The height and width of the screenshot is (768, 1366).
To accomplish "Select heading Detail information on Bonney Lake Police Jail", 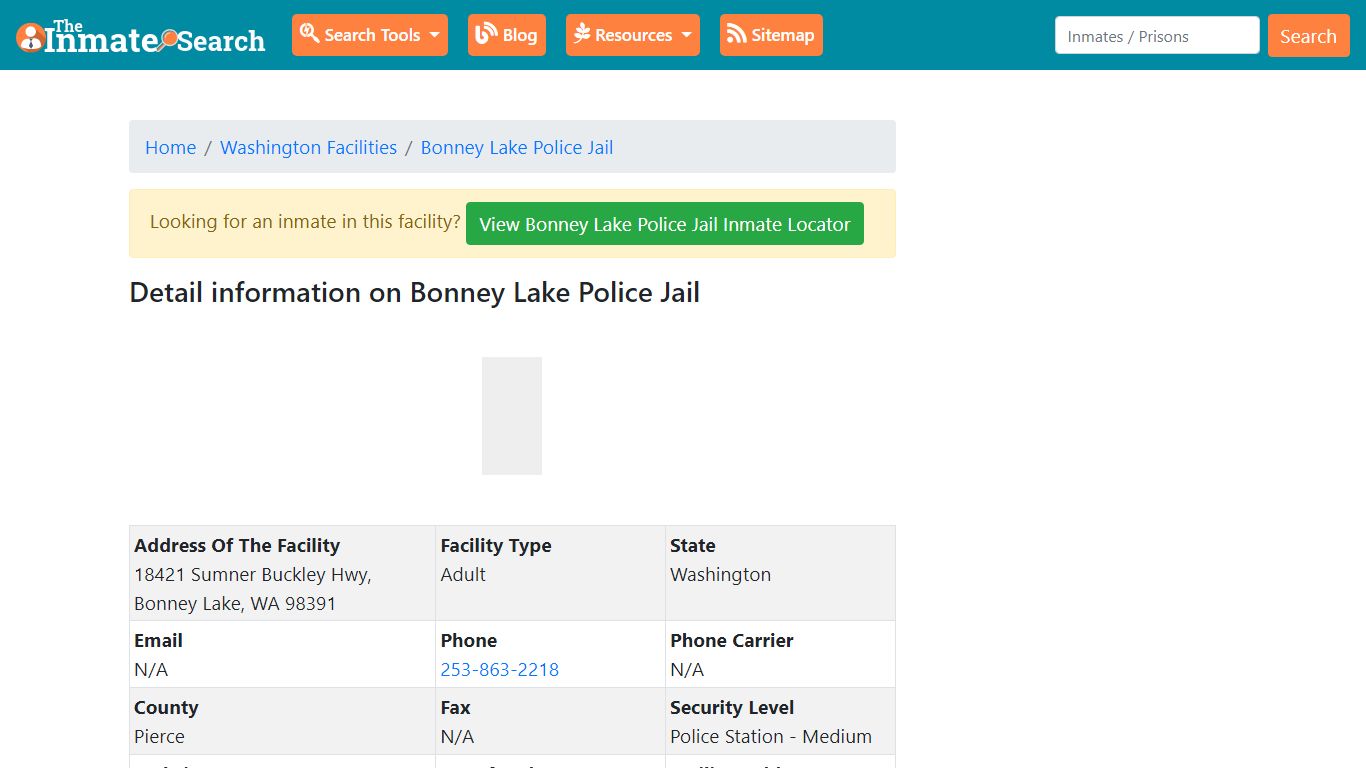I will coord(415,293).
